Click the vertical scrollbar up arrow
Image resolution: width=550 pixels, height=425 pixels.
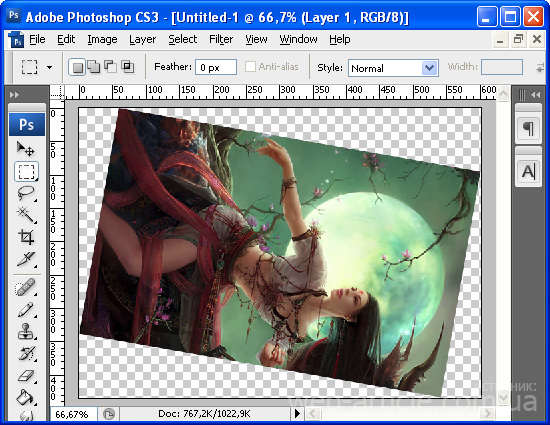[x=503, y=93]
